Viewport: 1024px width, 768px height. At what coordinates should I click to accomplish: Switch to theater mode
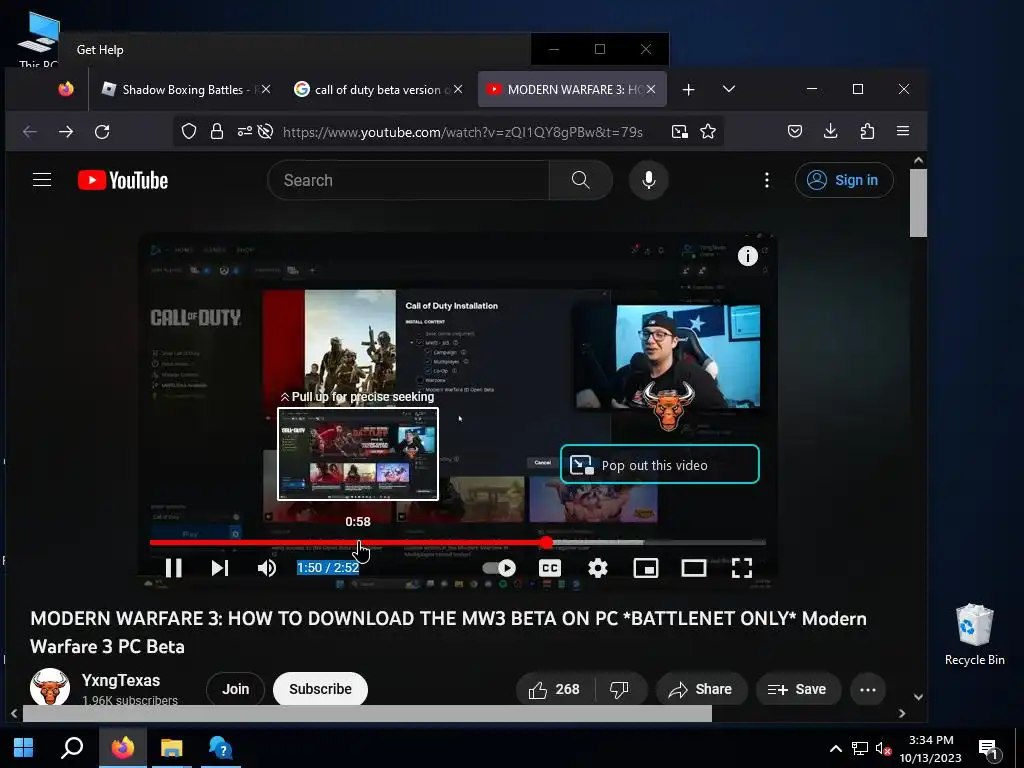point(694,568)
